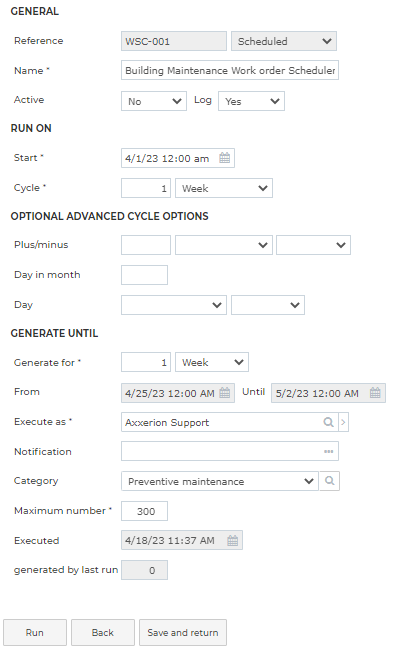
Task: Open first Day dropdown
Action: click(174, 305)
